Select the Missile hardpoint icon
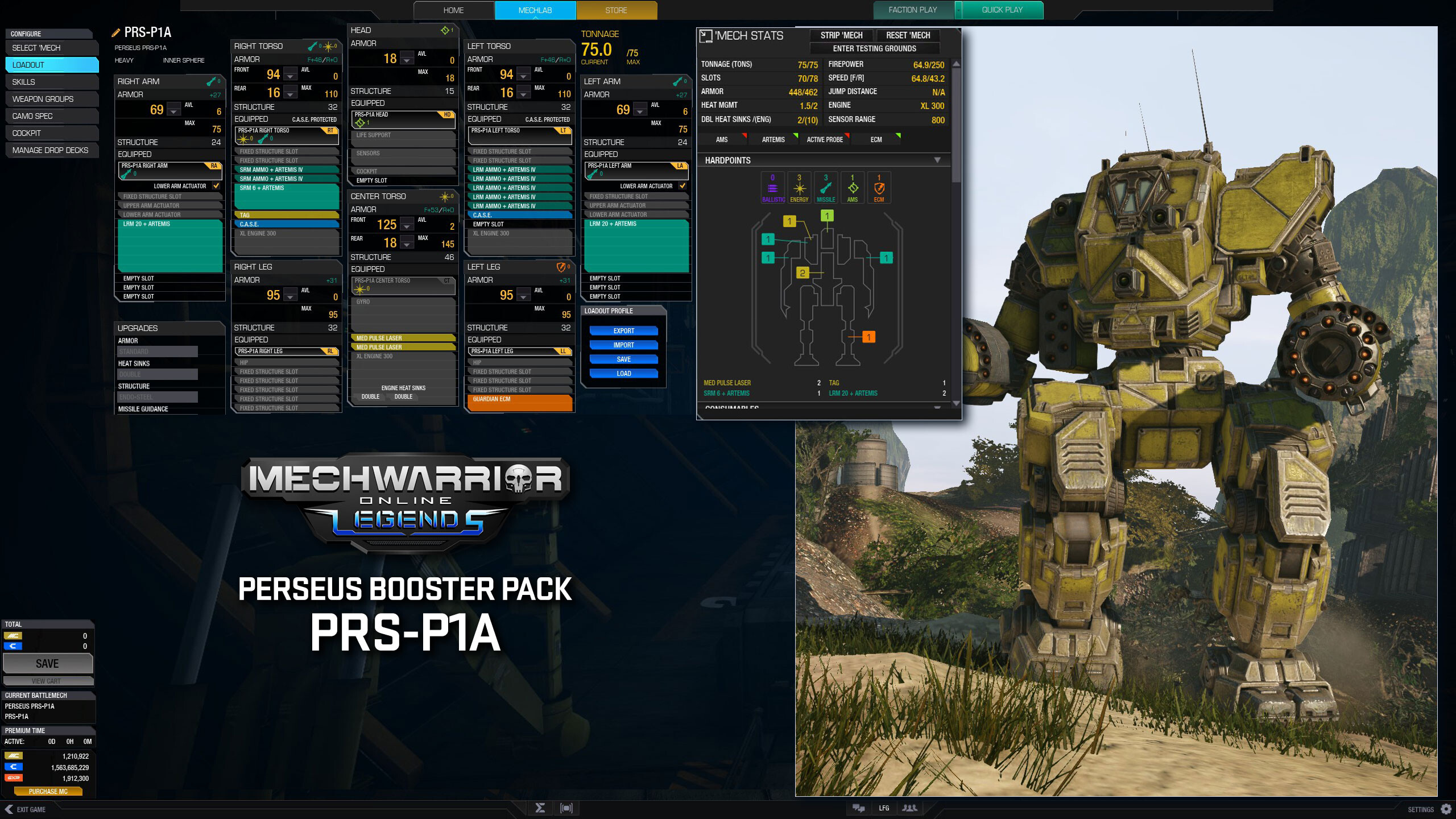1456x819 pixels. coord(826,188)
